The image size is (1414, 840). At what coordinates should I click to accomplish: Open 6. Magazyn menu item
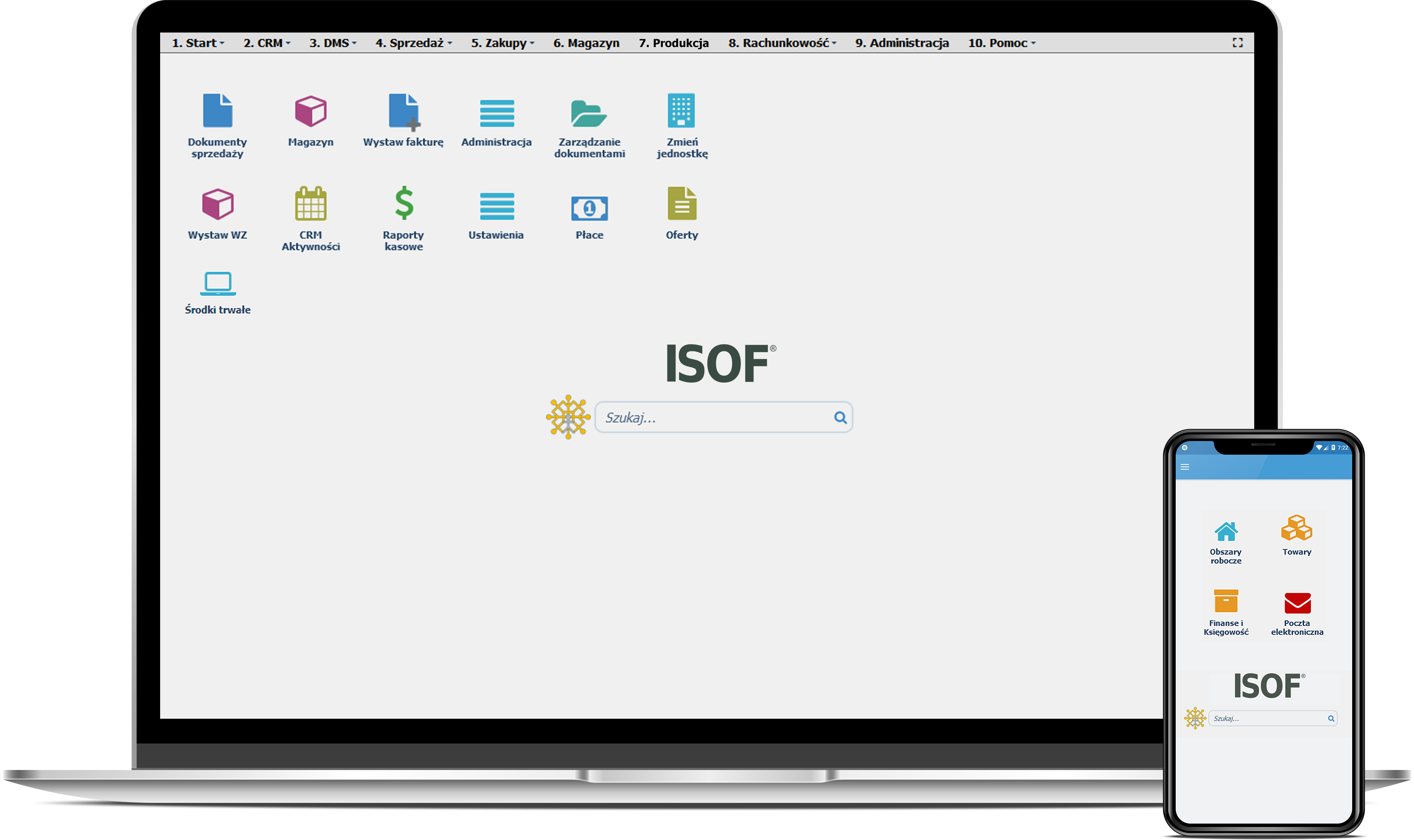(586, 43)
